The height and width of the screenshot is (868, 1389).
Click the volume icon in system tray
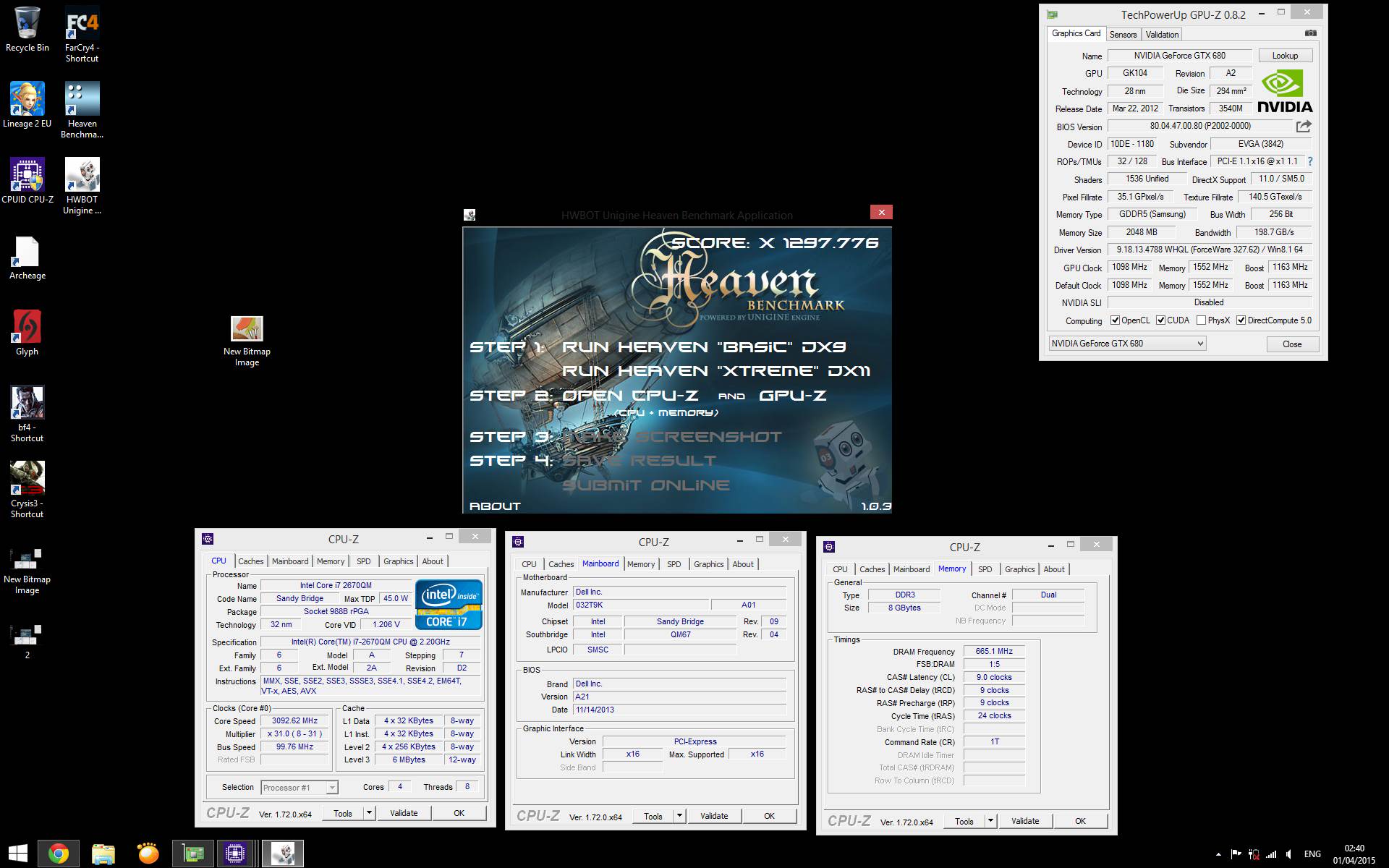1288,854
